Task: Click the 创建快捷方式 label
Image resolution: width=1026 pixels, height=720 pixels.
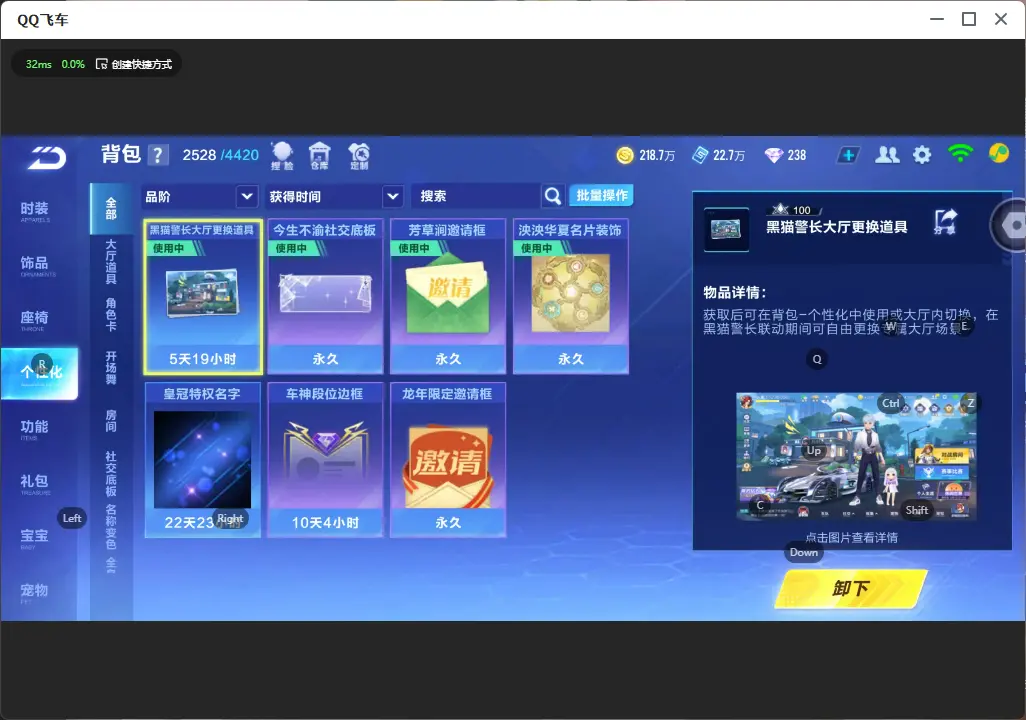Action: 142,64
